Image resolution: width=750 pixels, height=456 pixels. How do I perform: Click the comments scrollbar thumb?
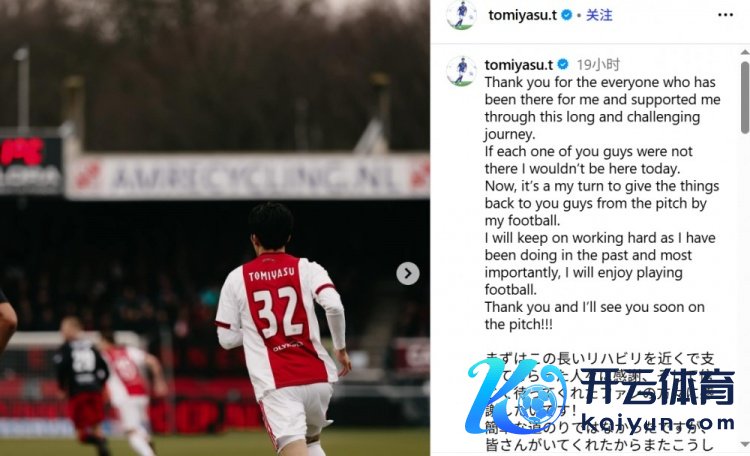coord(745,97)
